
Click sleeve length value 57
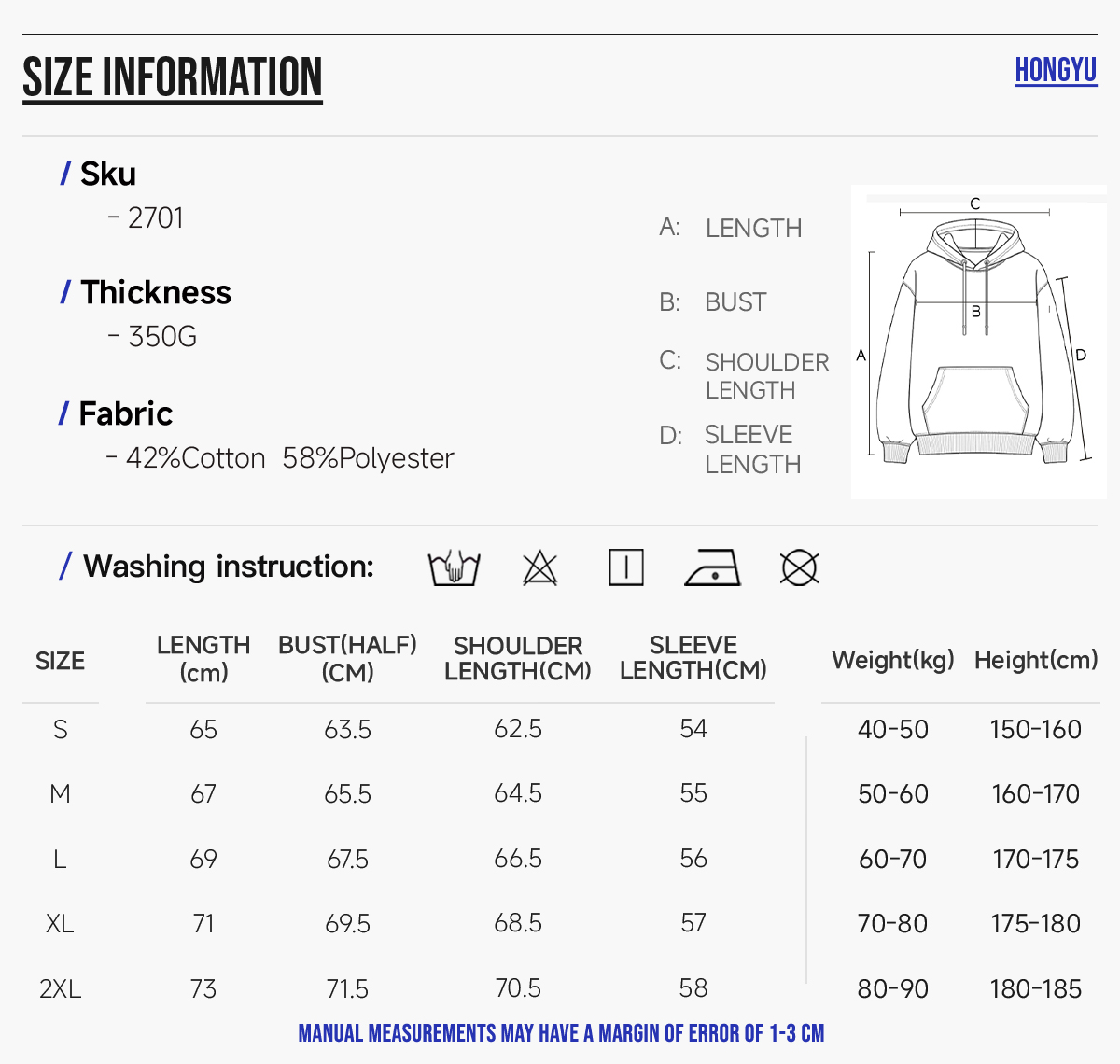tap(693, 922)
